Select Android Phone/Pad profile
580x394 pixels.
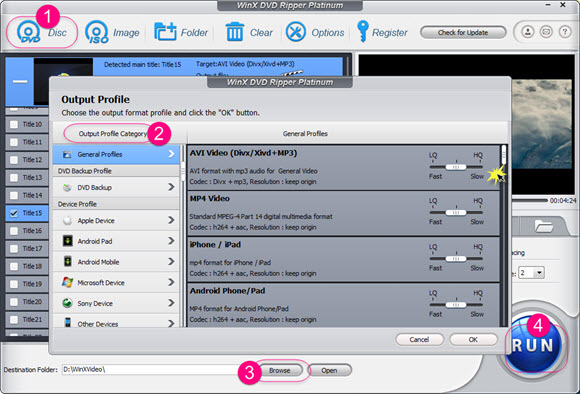point(343,305)
